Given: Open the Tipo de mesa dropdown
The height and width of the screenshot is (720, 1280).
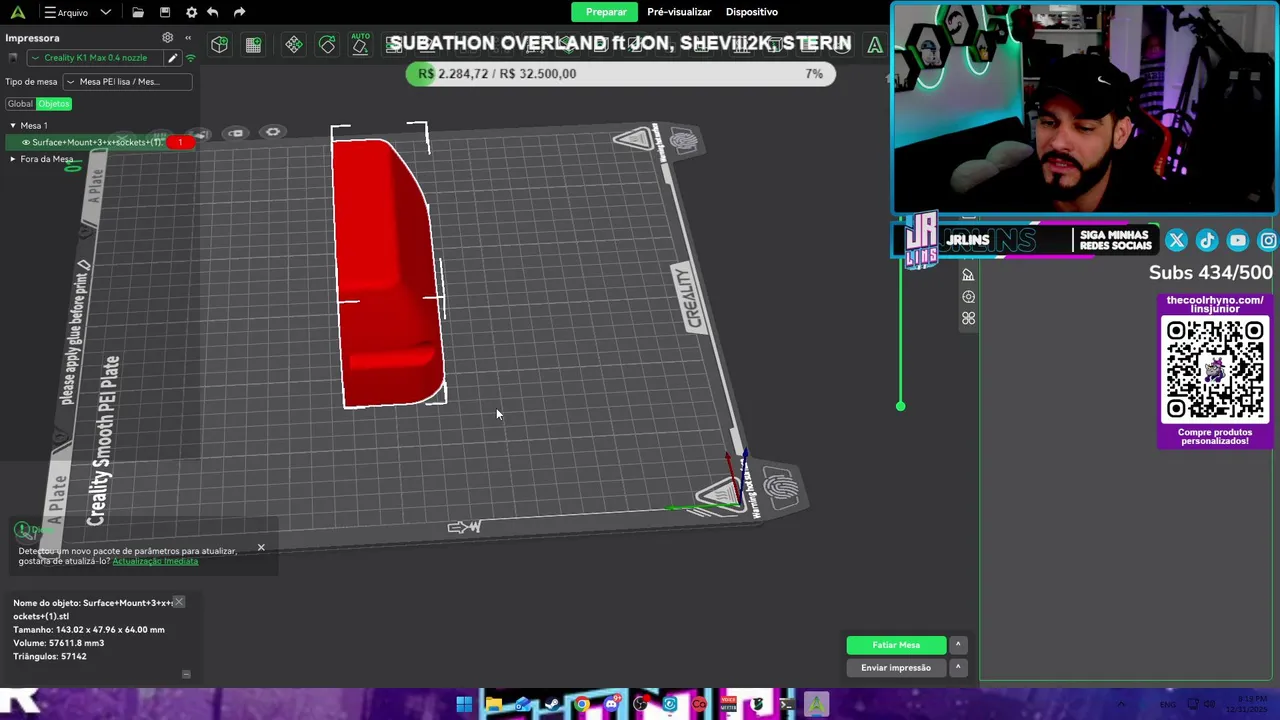Looking at the screenshot, I should (127, 82).
